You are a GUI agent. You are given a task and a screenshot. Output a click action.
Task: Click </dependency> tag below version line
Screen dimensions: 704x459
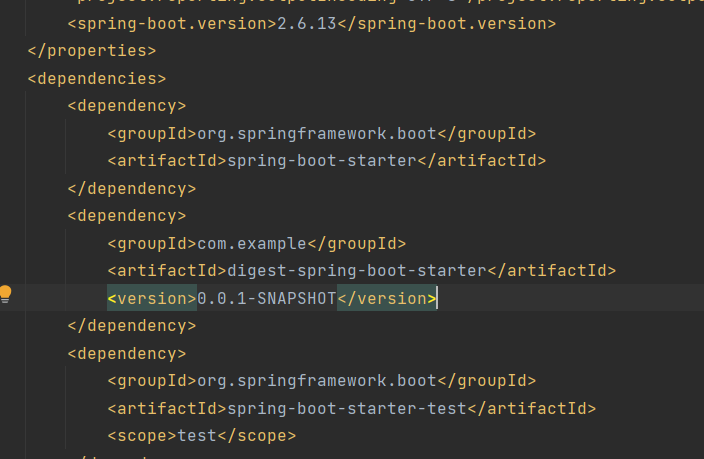click(132, 326)
